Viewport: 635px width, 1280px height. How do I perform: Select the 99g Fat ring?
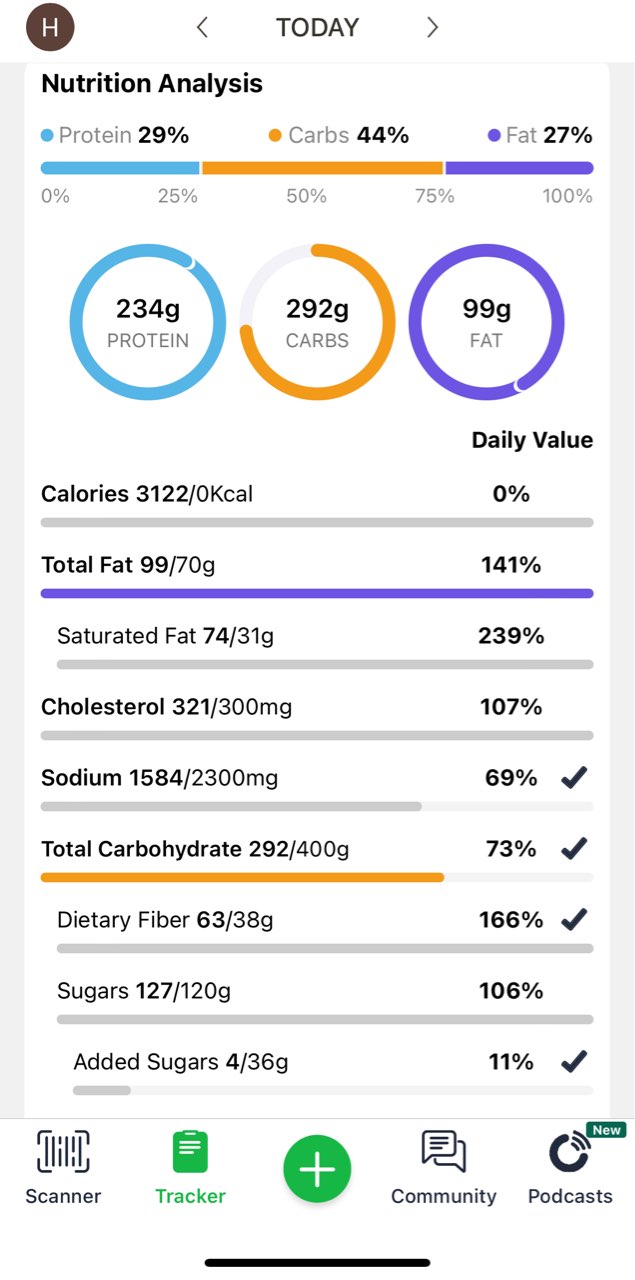pos(486,322)
